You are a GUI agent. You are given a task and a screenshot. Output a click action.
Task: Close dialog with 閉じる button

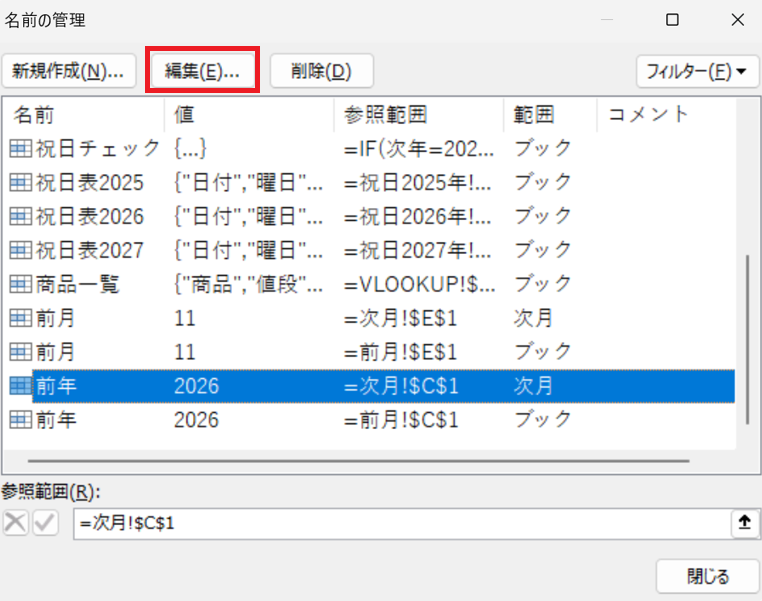(707, 576)
